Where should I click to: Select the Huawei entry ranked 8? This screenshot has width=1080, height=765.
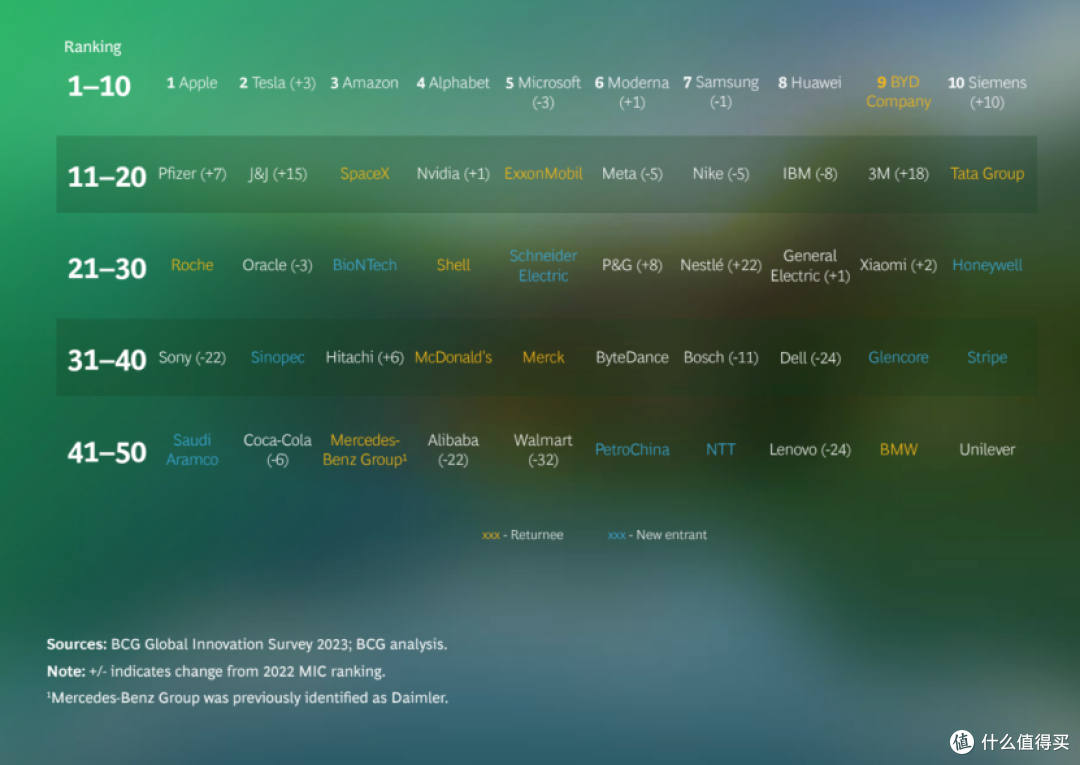(x=809, y=83)
